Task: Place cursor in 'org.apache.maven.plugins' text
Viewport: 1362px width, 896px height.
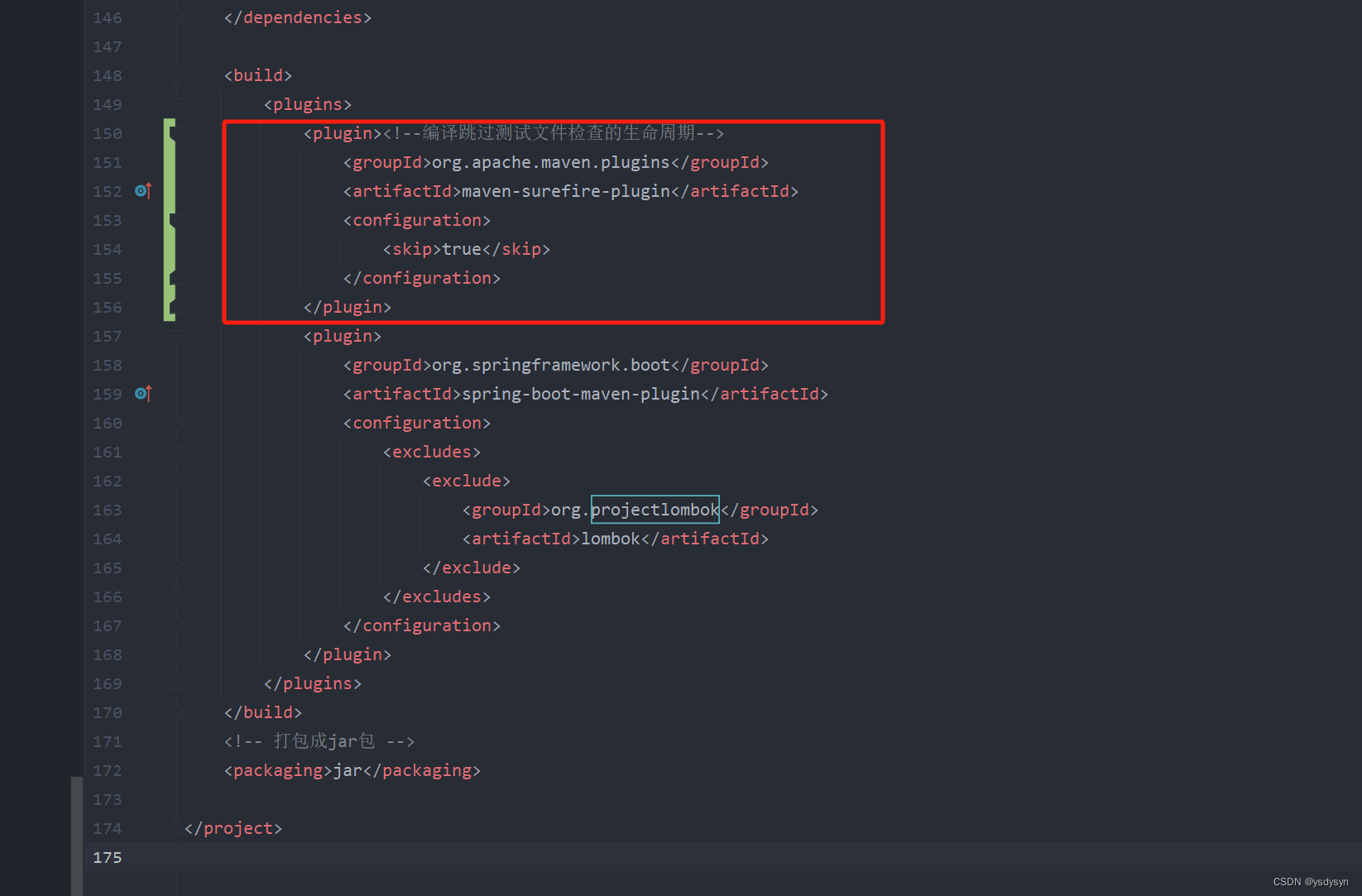Action: point(551,162)
